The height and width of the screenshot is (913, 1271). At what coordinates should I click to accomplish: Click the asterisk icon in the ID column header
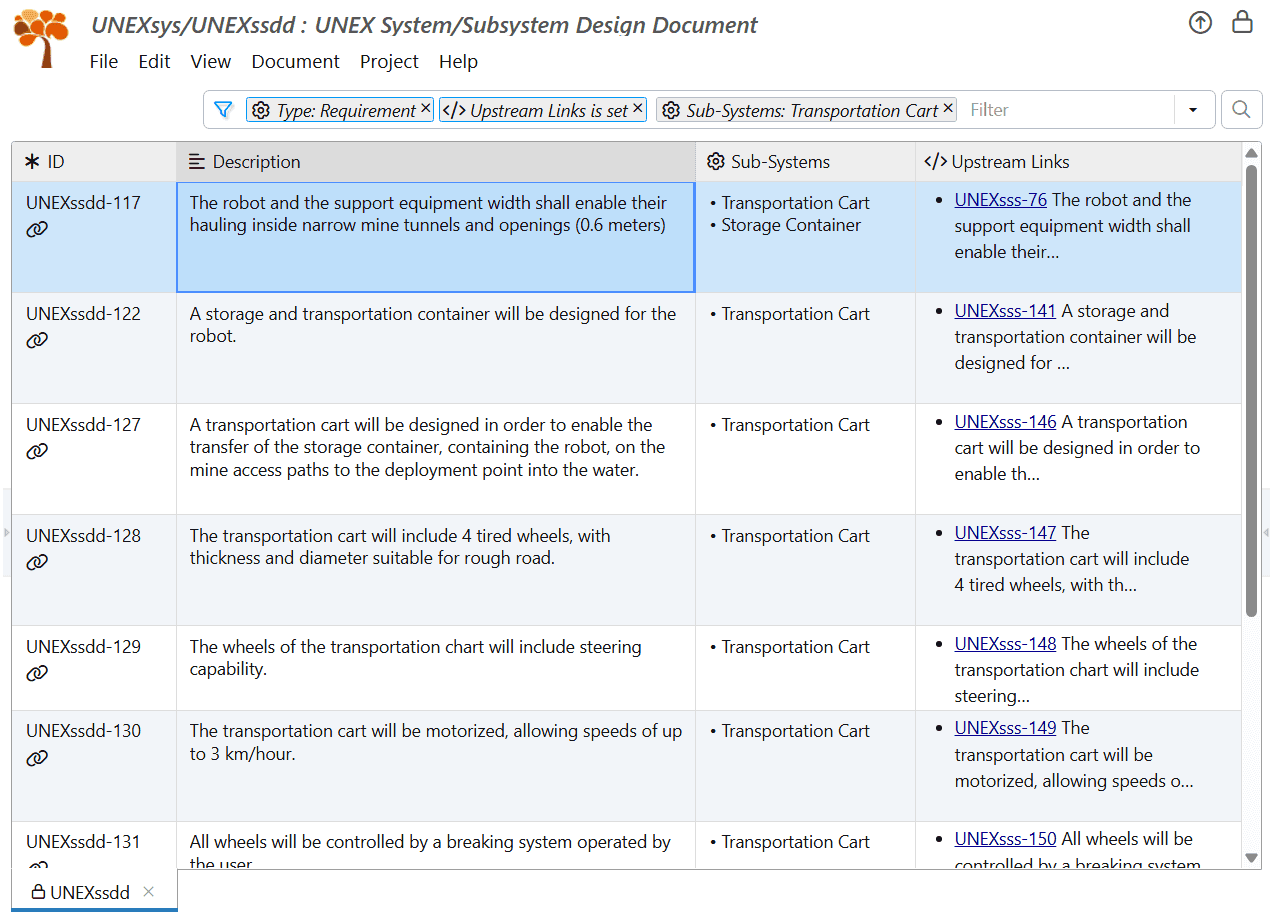[x=26, y=160]
